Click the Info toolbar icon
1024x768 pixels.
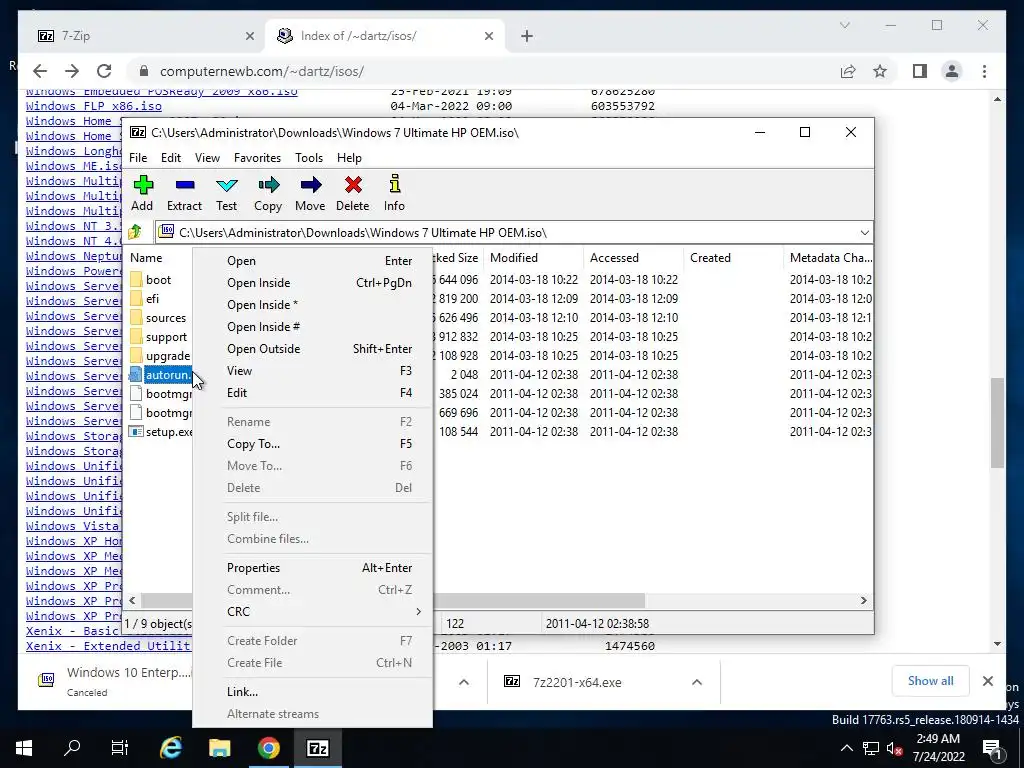coord(394,184)
